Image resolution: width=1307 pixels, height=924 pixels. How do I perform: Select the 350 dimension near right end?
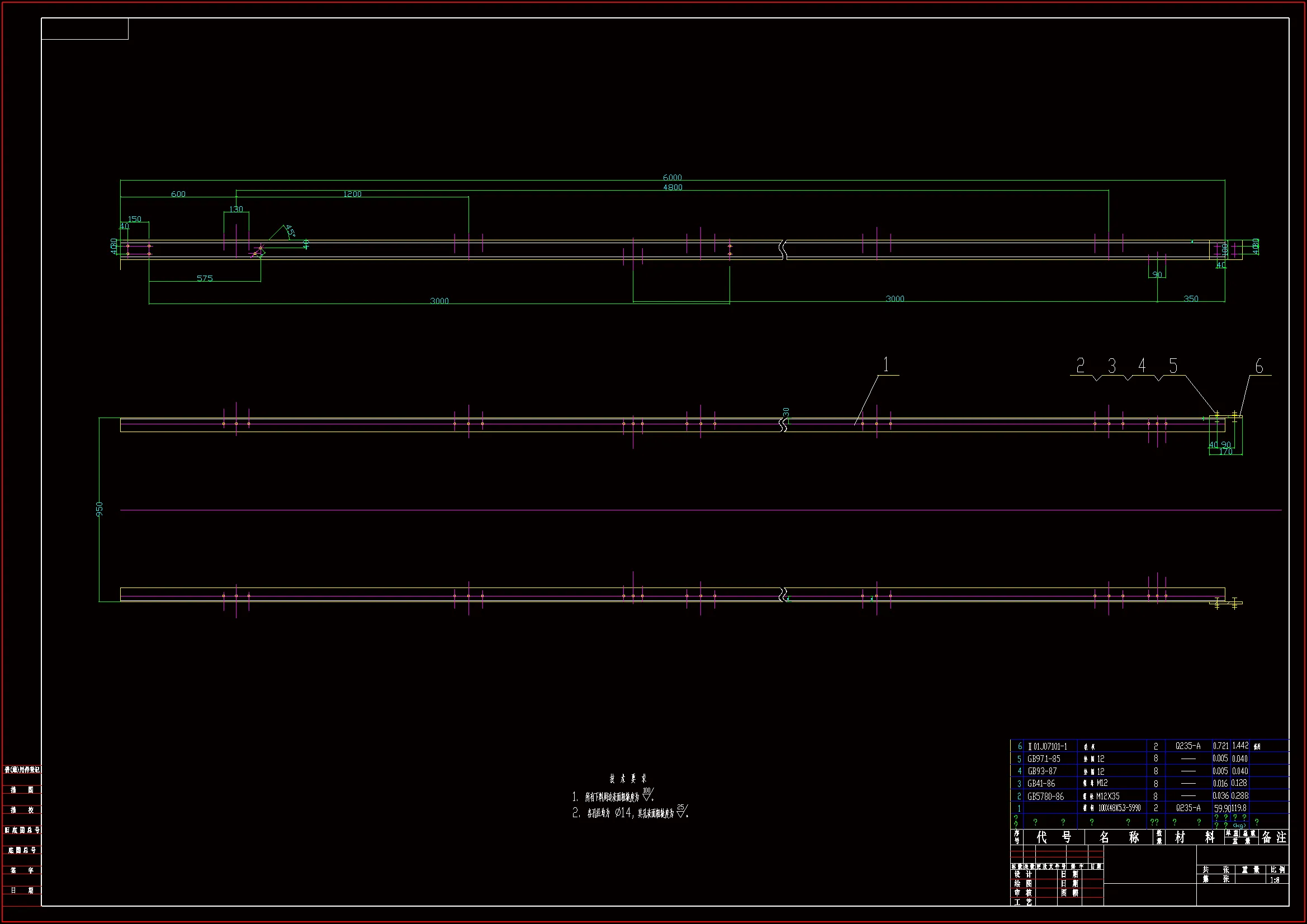(x=1190, y=299)
